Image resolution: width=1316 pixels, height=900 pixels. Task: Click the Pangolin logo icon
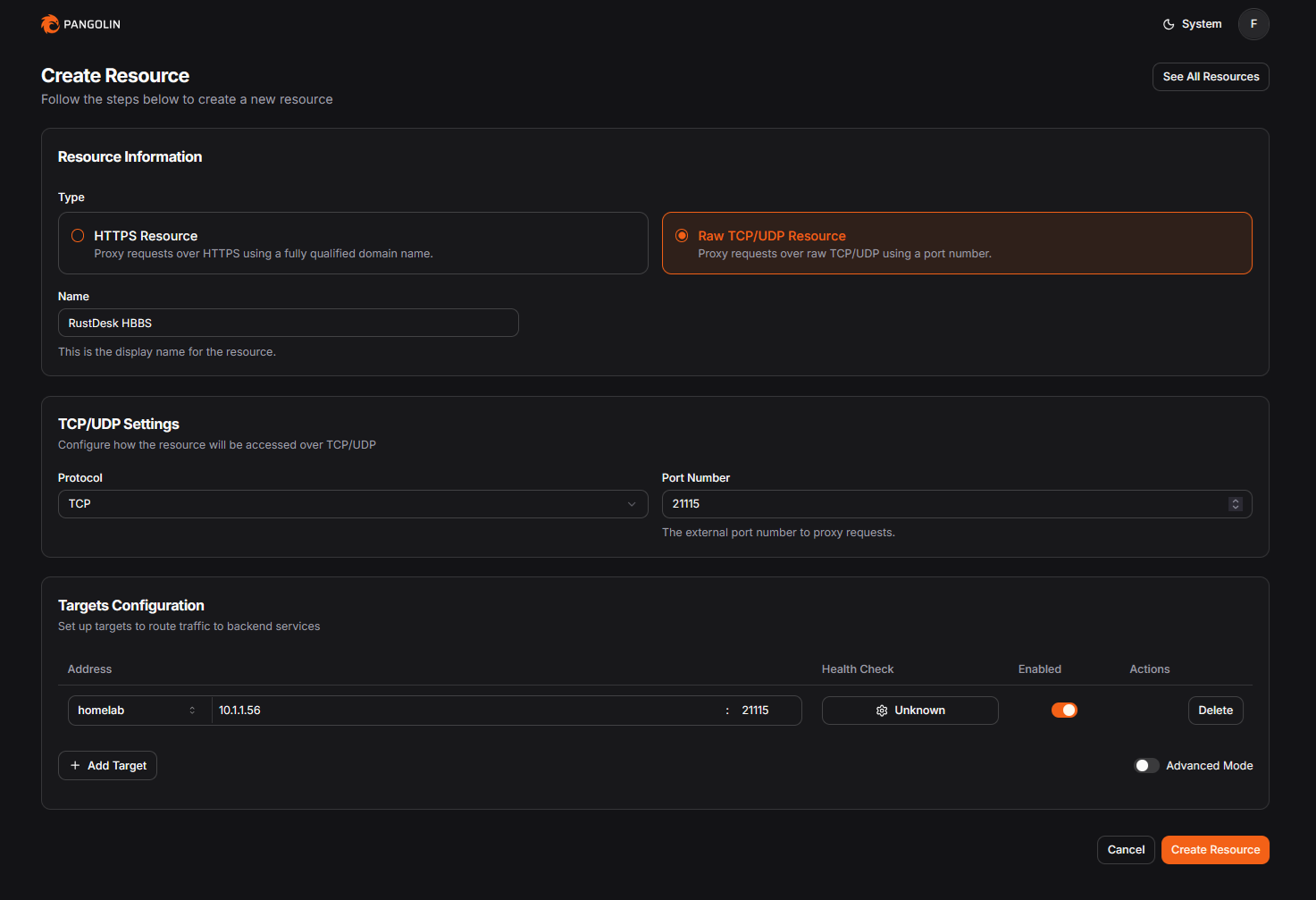(50, 24)
